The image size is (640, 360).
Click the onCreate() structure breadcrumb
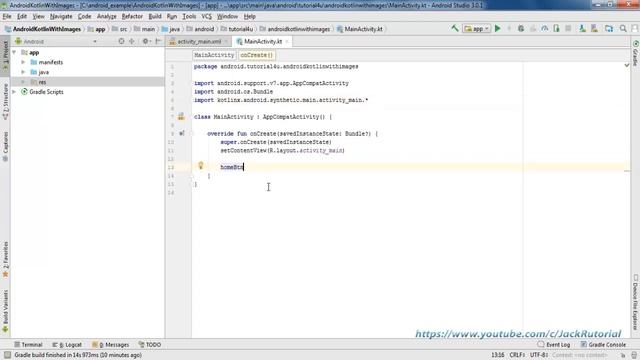click(256, 55)
